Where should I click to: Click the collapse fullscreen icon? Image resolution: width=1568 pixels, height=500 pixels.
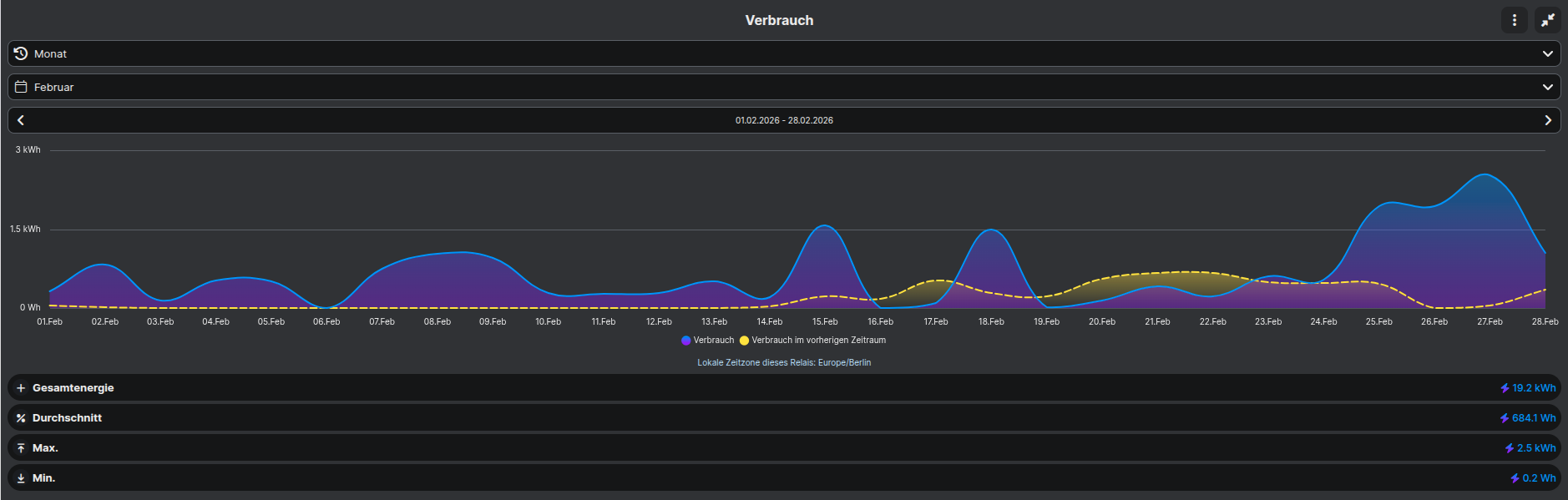[x=1547, y=20]
